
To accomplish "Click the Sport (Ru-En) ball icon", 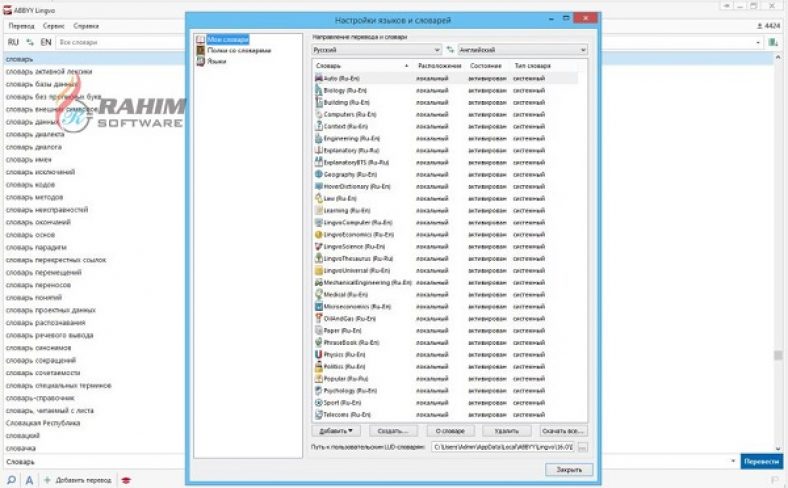I will (x=318, y=403).
